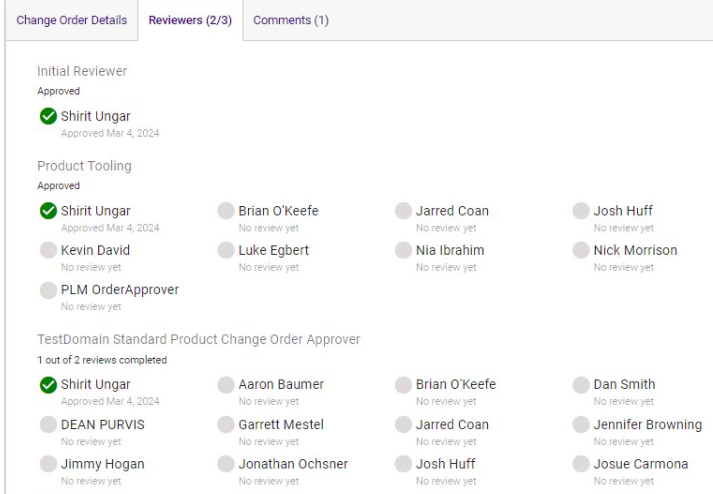Click Shirit Ungar's green checkmark in Product Tooling
This screenshot has width=713, height=494.
[x=47, y=211]
